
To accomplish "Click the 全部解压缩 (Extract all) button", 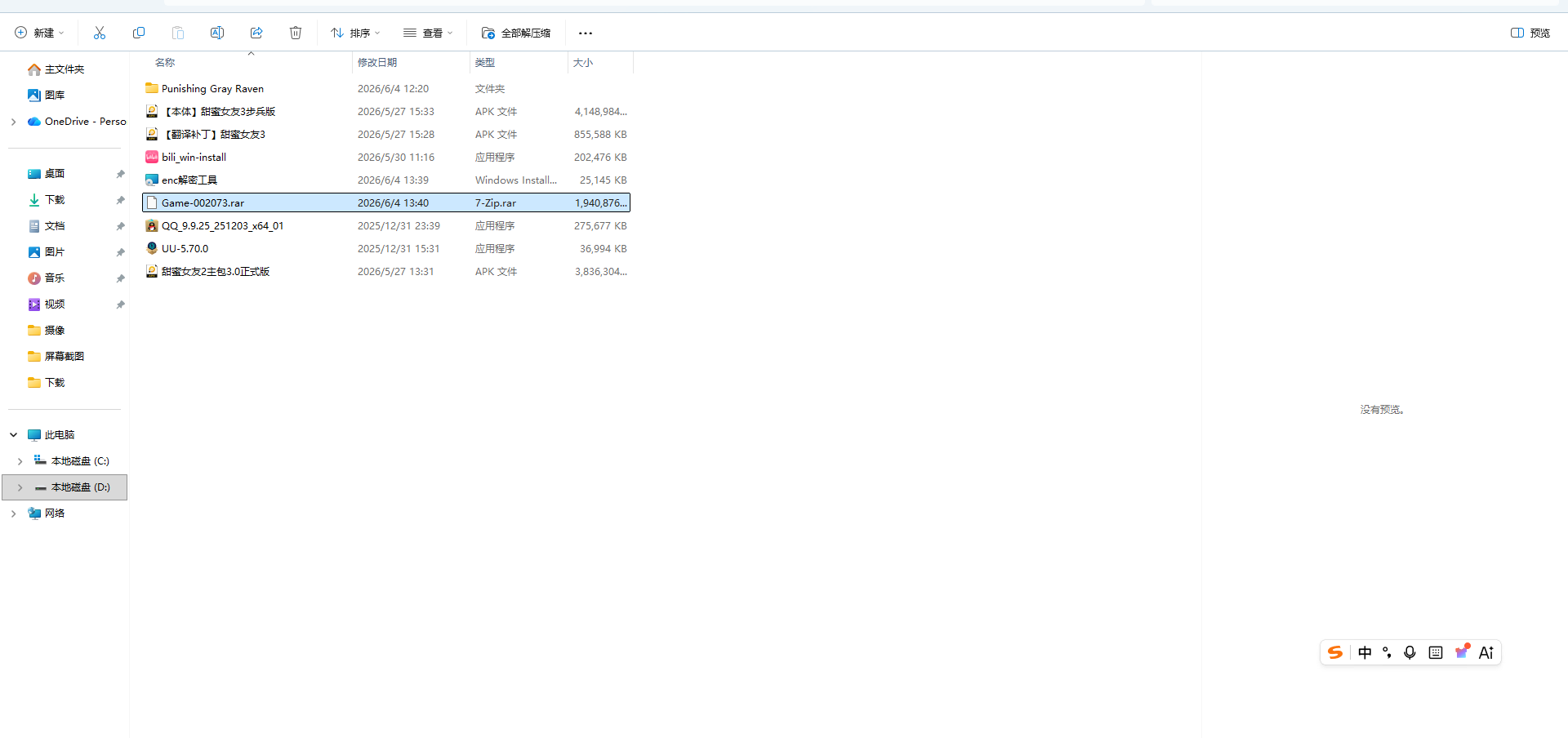I will [516, 33].
